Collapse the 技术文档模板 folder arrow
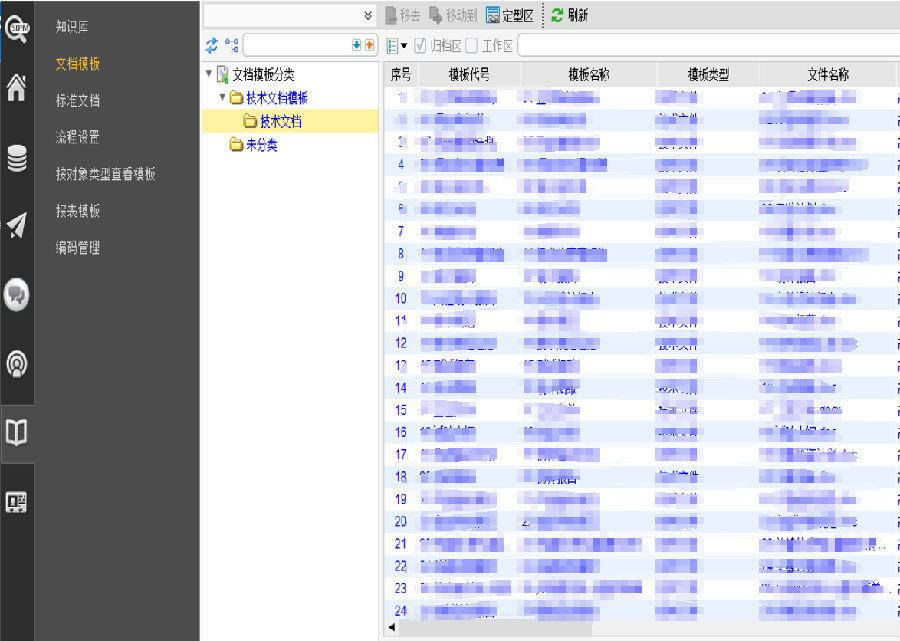Viewport: 900px width, 641px height. point(222,98)
